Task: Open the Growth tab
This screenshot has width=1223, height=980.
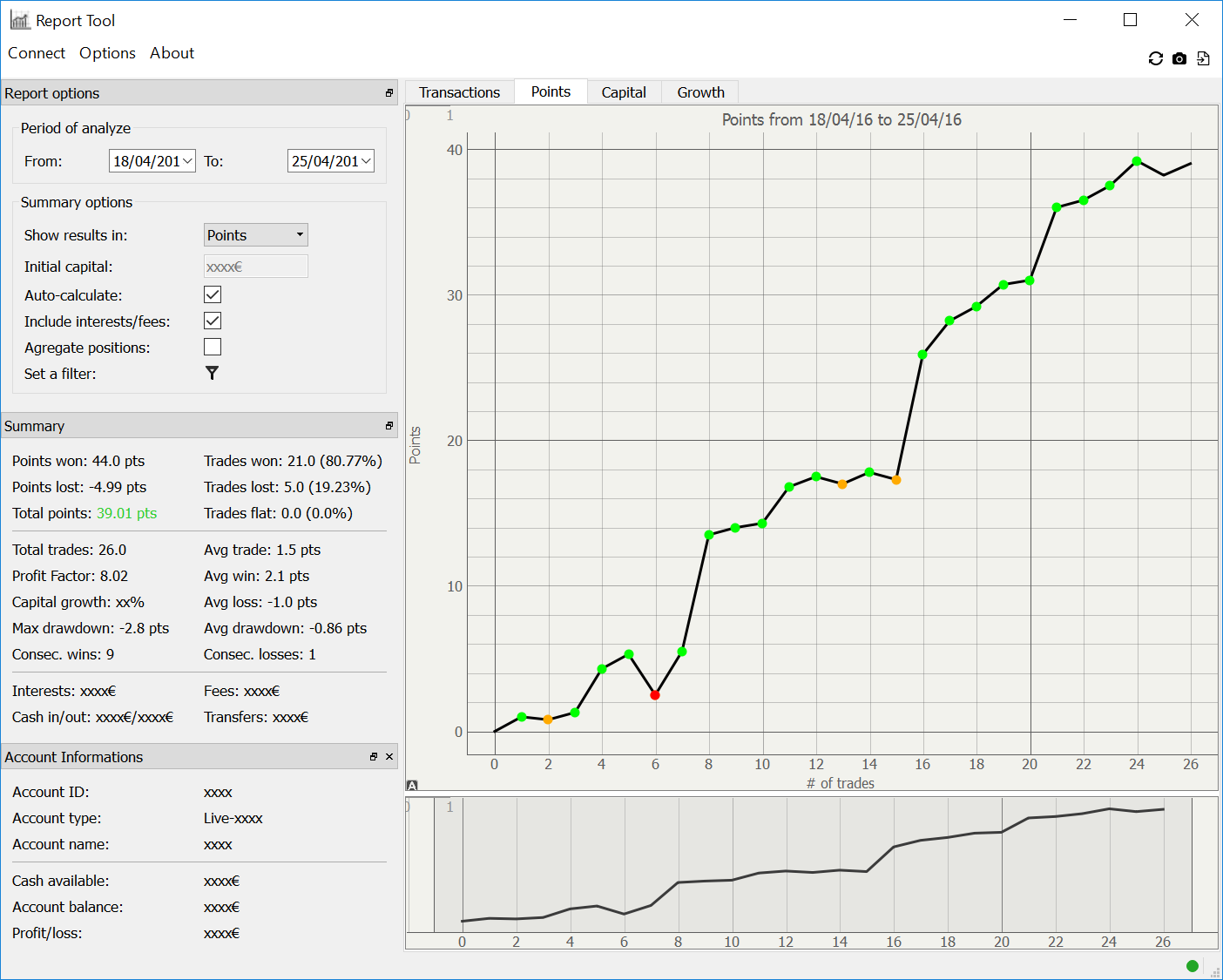Action: 700,92
